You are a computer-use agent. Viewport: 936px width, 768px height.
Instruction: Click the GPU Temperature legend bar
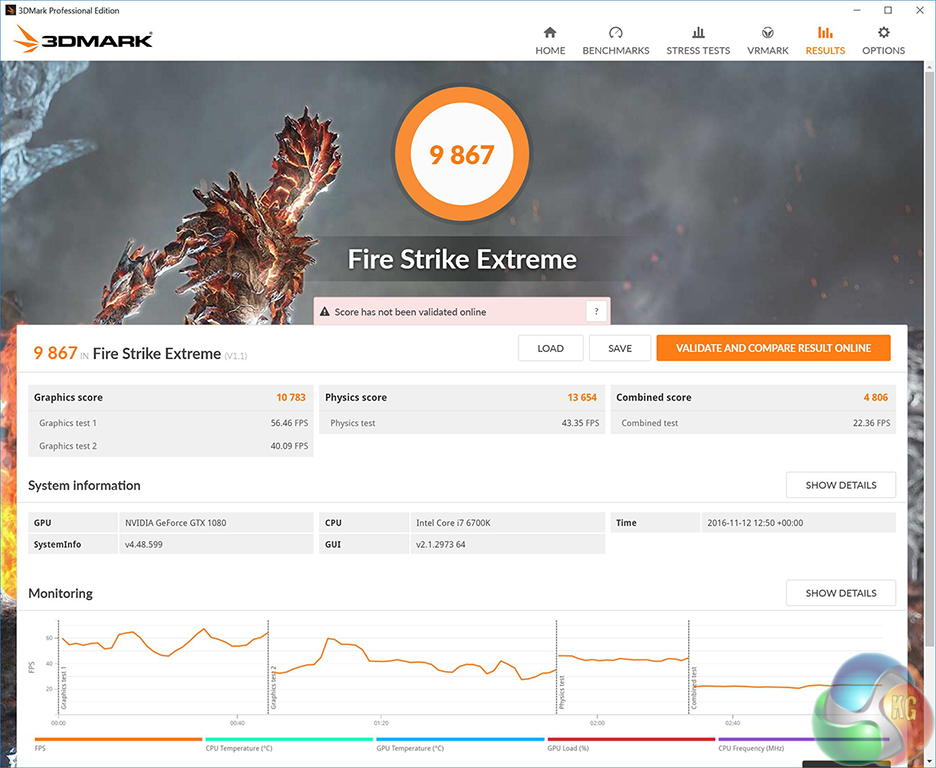click(x=460, y=739)
